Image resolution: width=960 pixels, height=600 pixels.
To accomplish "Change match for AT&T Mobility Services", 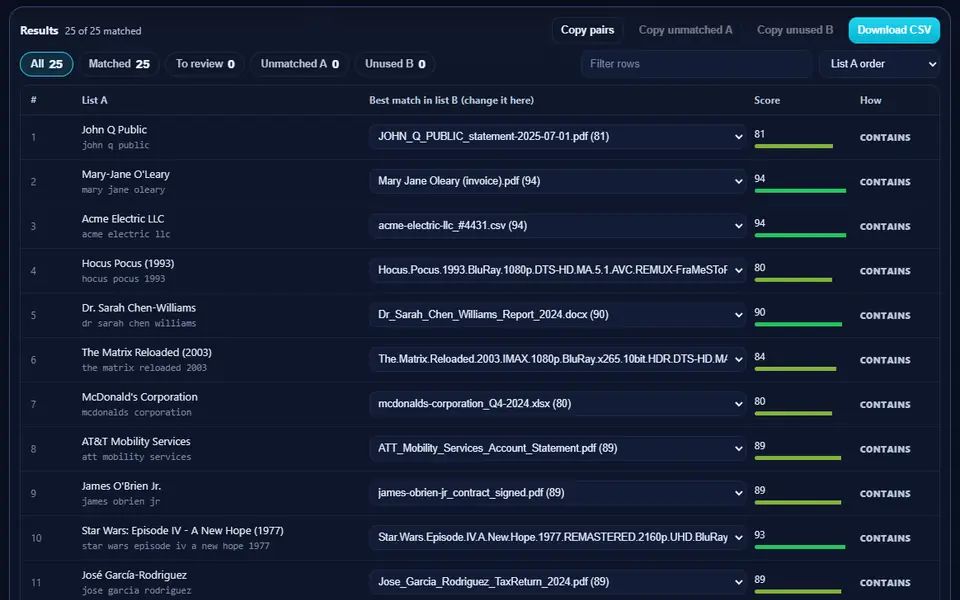I will click(x=557, y=448).
